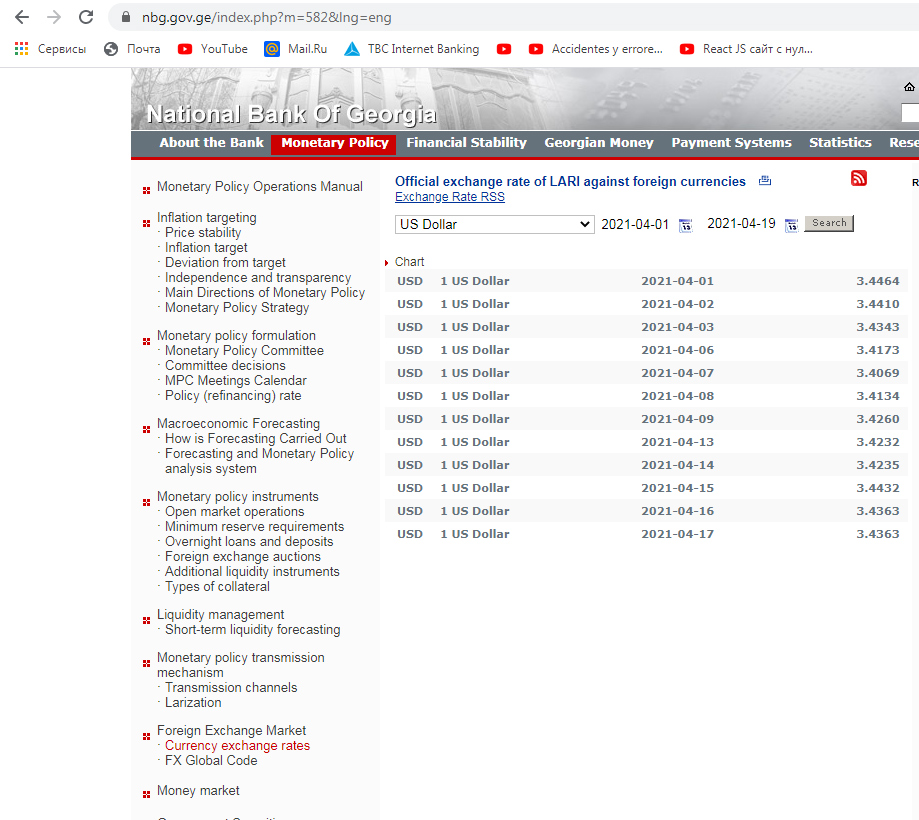919x820 pixels.
Task: Open the red RSS feed icon
Action: (858, 178)
